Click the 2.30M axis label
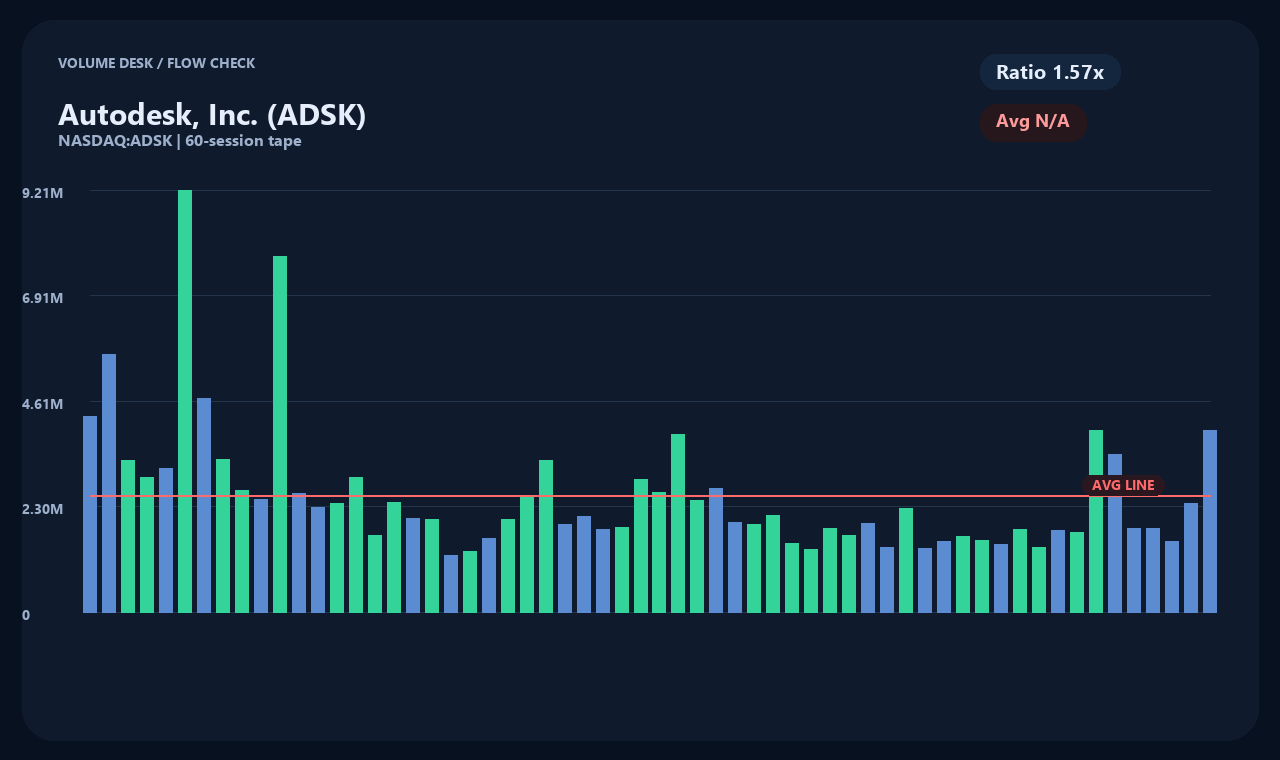The width and height of the screenshot is (1280, 760). click(x=43, y=509)
